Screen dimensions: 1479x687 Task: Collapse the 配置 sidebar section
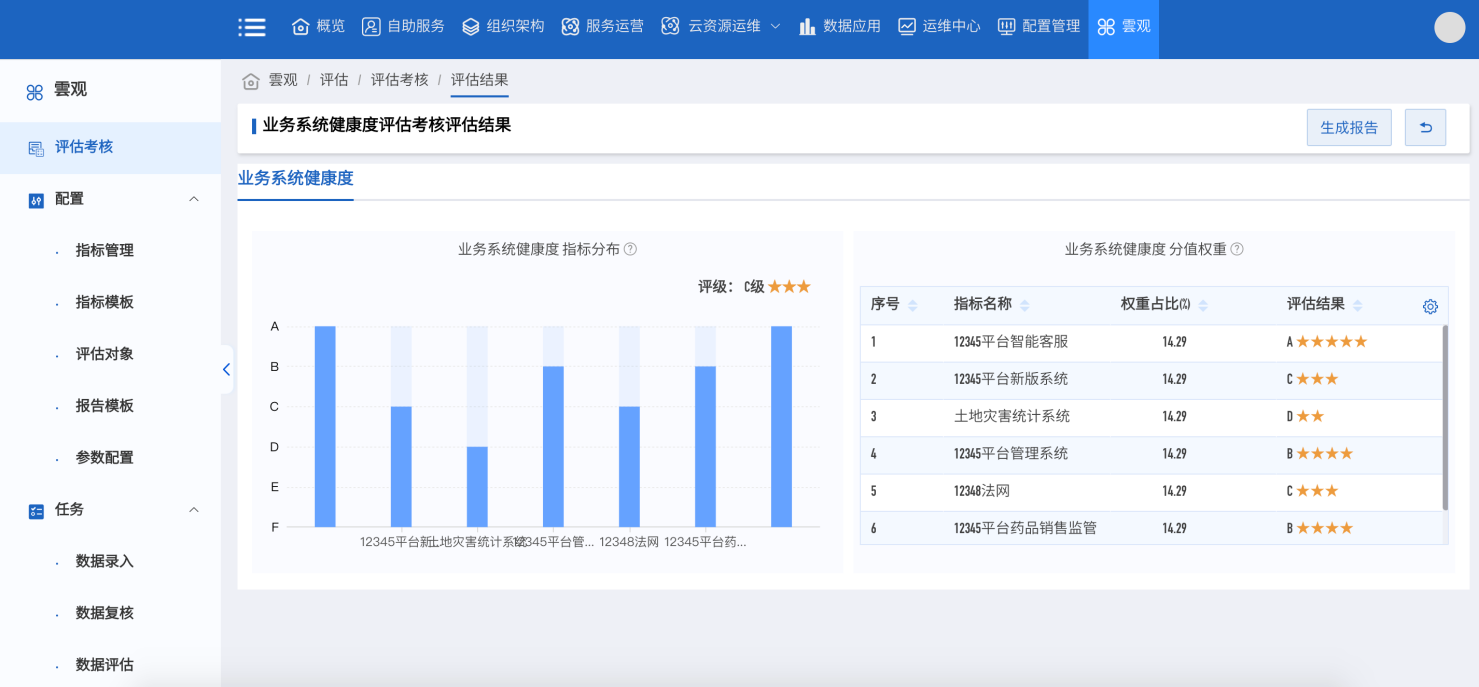point(194,199)
